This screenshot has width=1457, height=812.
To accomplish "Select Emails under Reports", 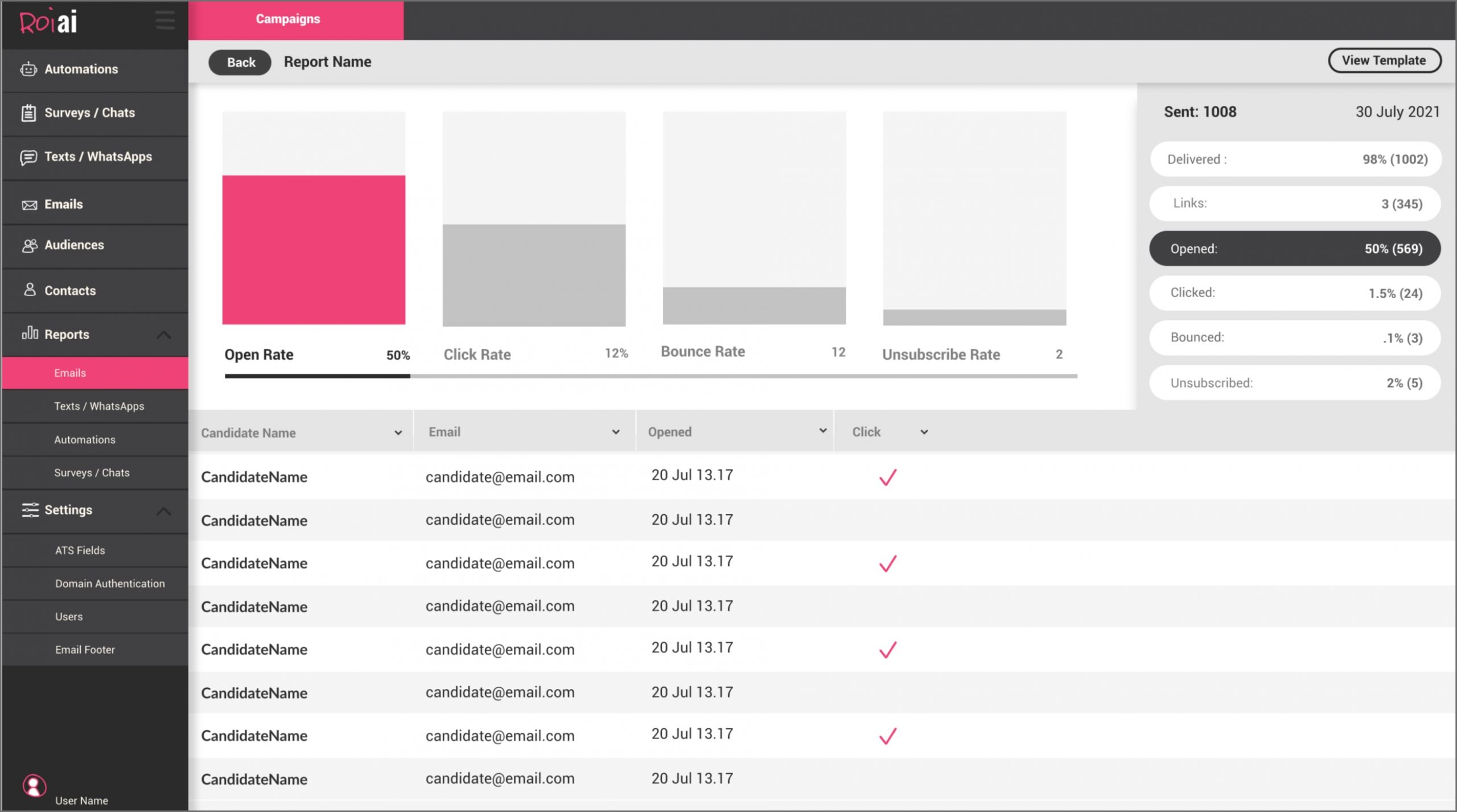I will tap(95, 373).
